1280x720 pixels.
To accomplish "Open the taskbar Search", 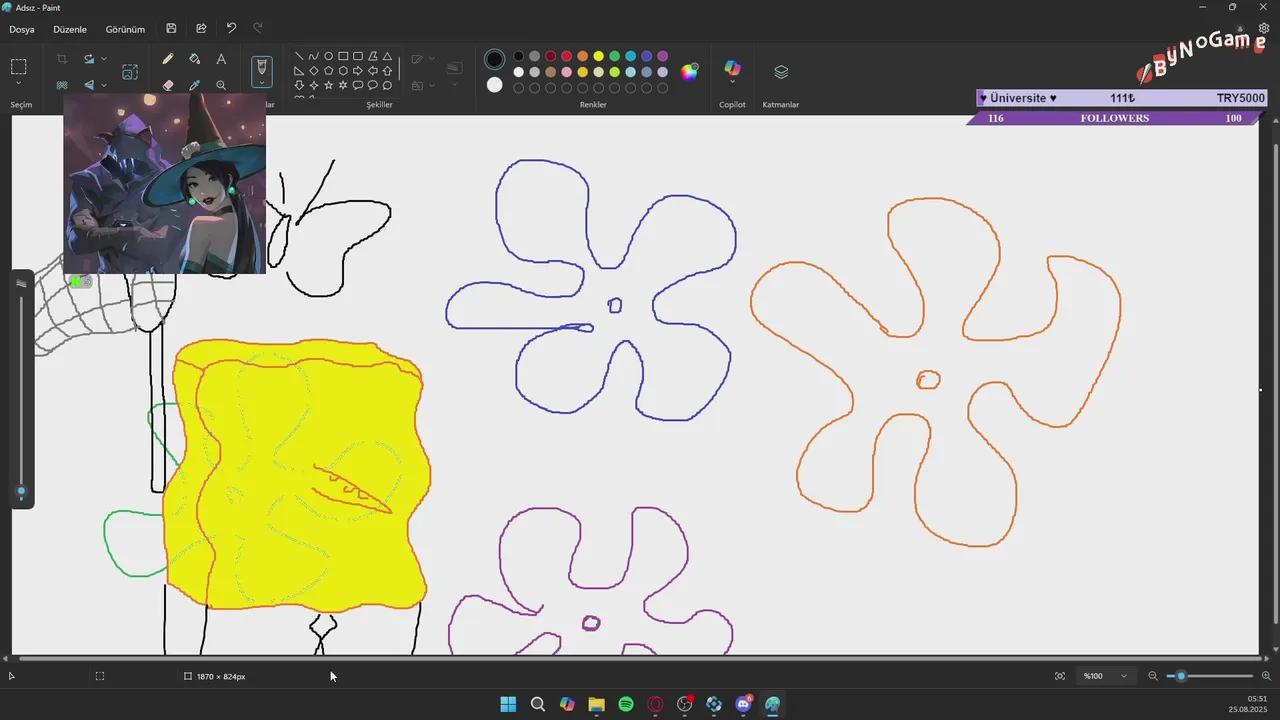I will pyautogui.click(x=538, y=704).
